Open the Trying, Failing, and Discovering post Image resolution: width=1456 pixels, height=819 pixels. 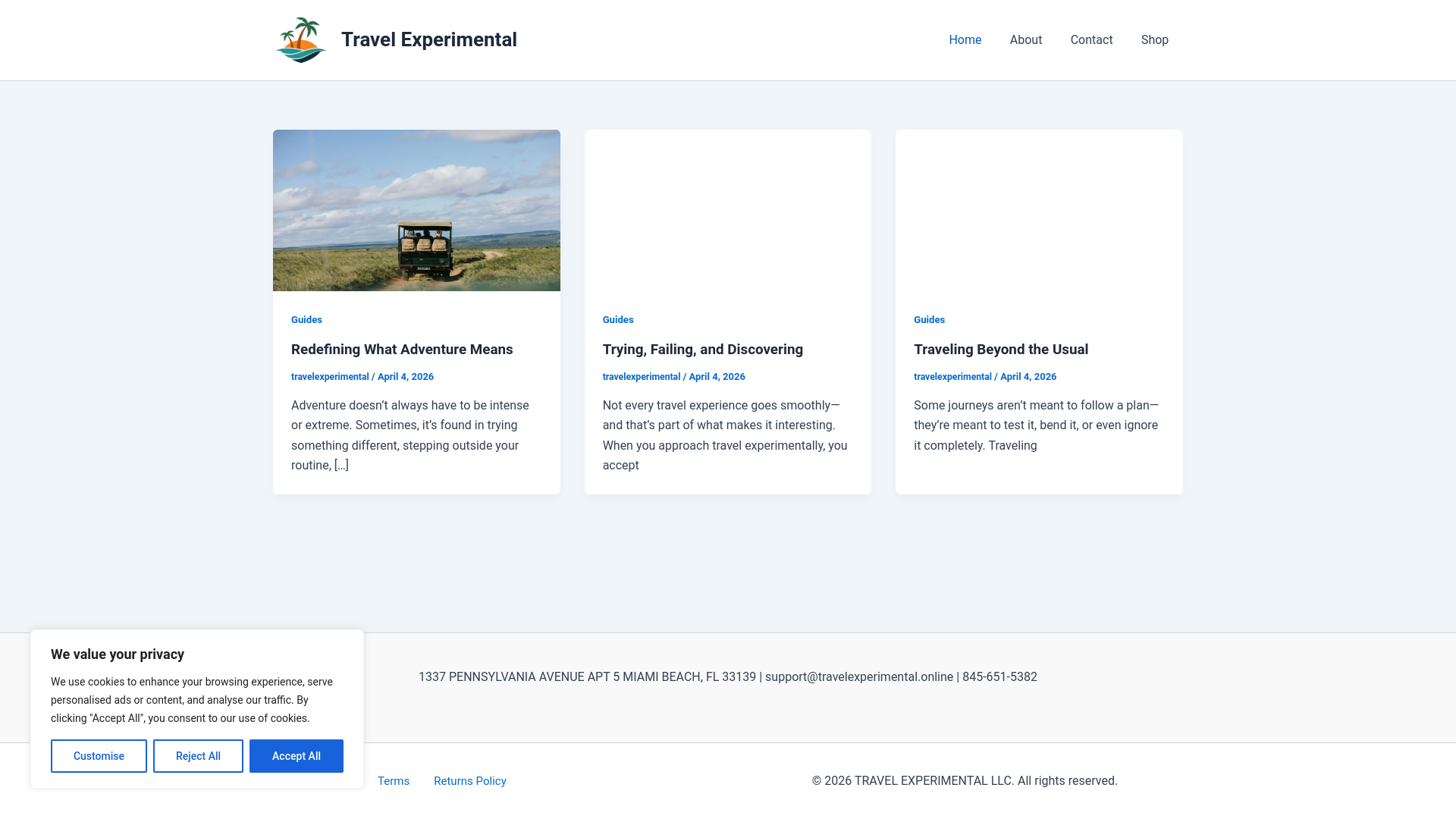702,350
